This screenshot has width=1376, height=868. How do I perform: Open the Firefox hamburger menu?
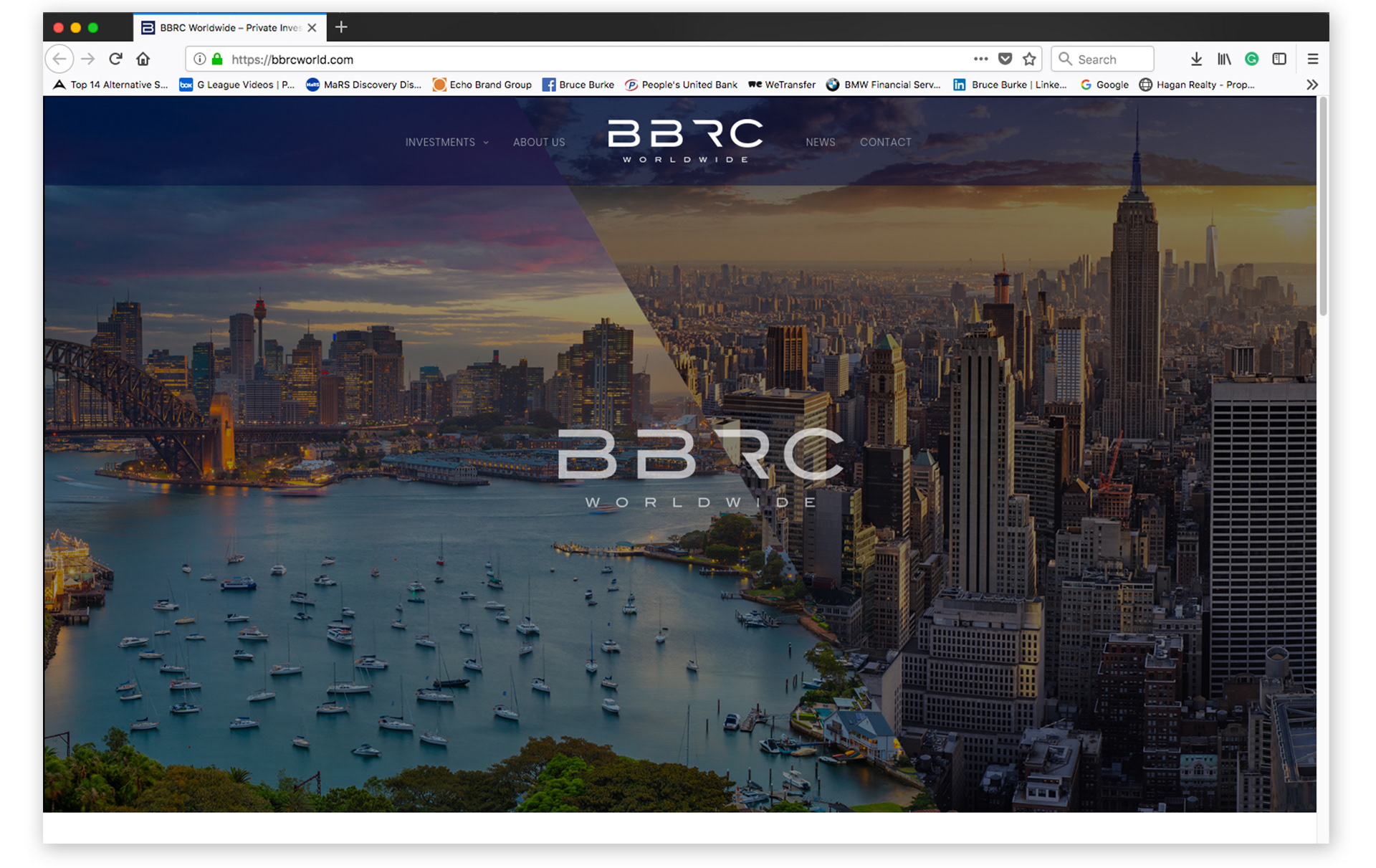point(1312,59)
